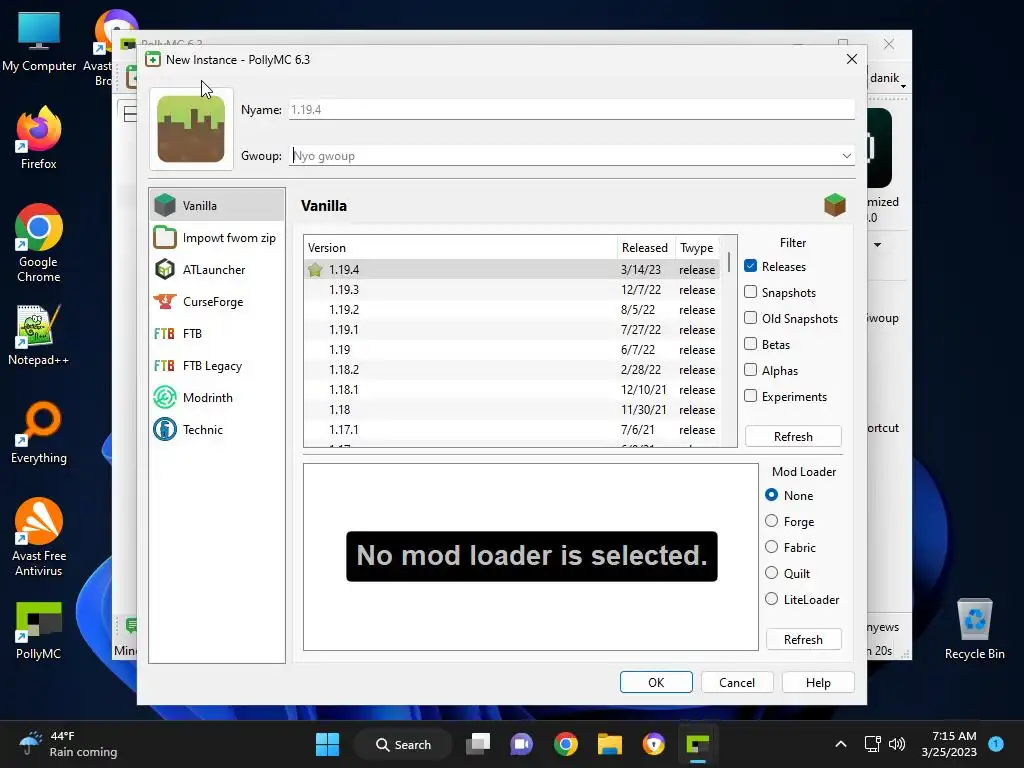Click the taskbar Search box
This screenshot has width=1024, height=768.
(x=403, y=744)
